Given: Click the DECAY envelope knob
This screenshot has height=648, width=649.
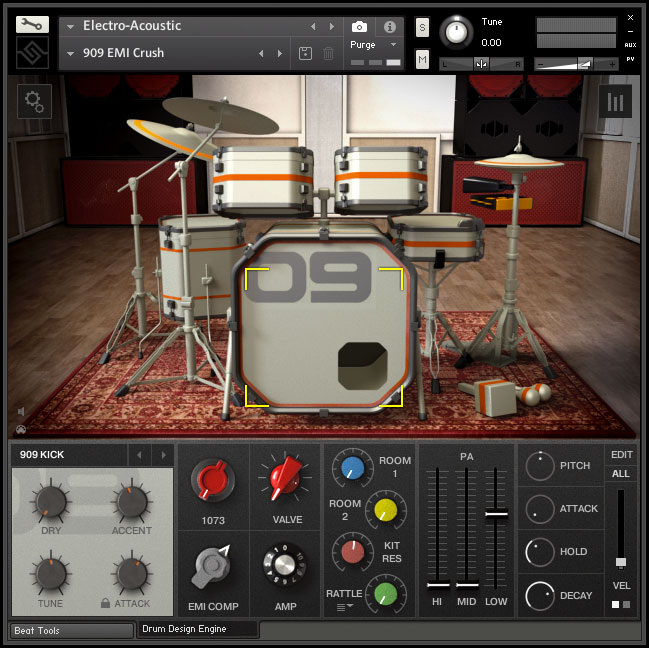Looking at the screenshot, I should pos(540,596).
